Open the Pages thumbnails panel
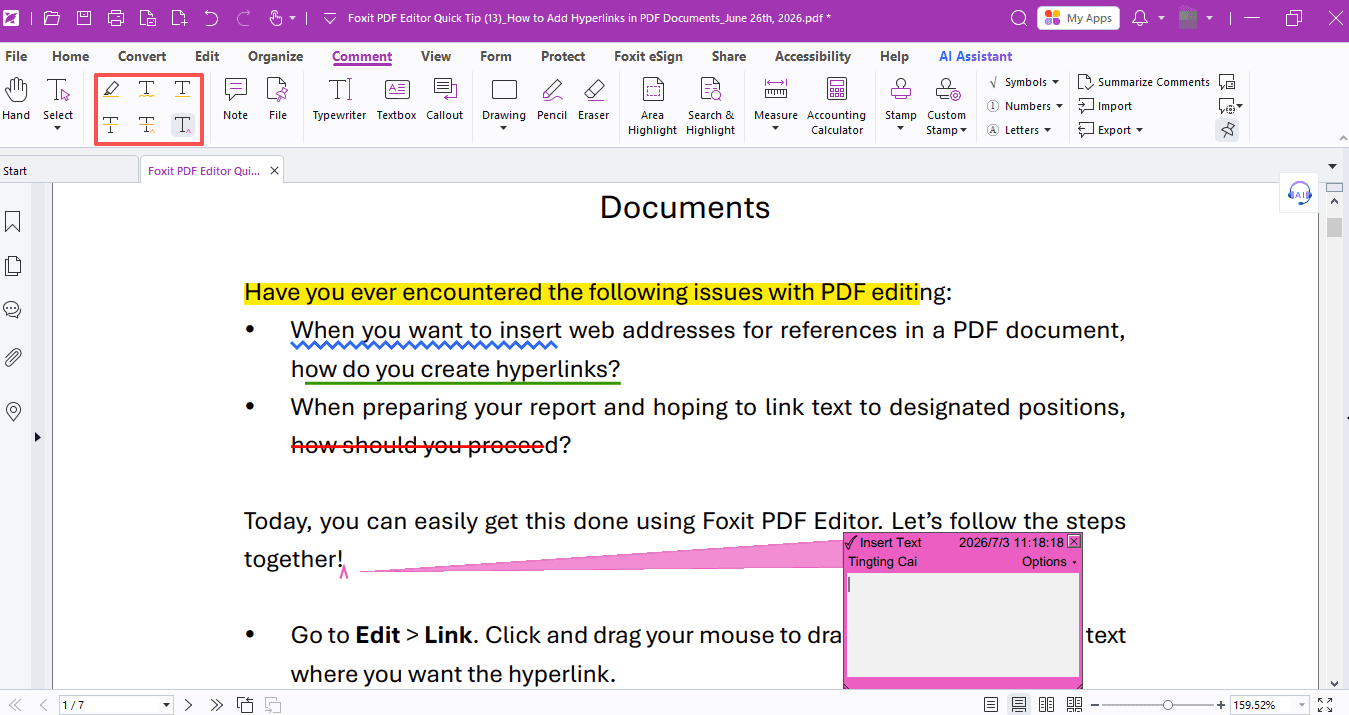 [14, 266]
